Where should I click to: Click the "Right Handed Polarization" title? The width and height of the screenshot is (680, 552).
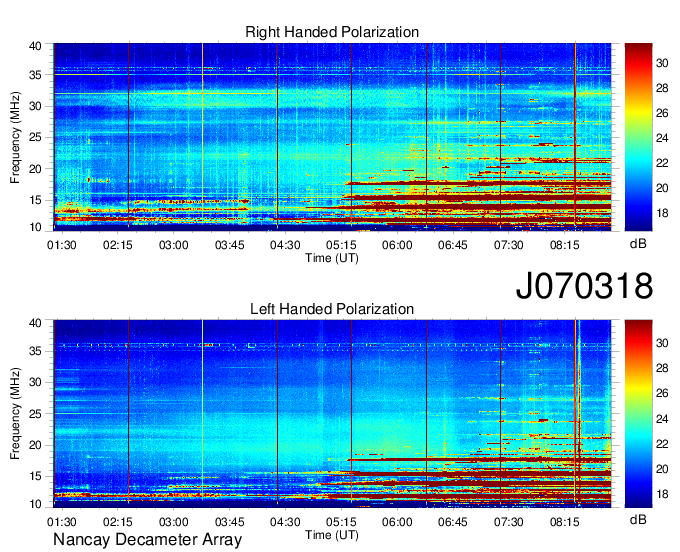tap(332, 32)
